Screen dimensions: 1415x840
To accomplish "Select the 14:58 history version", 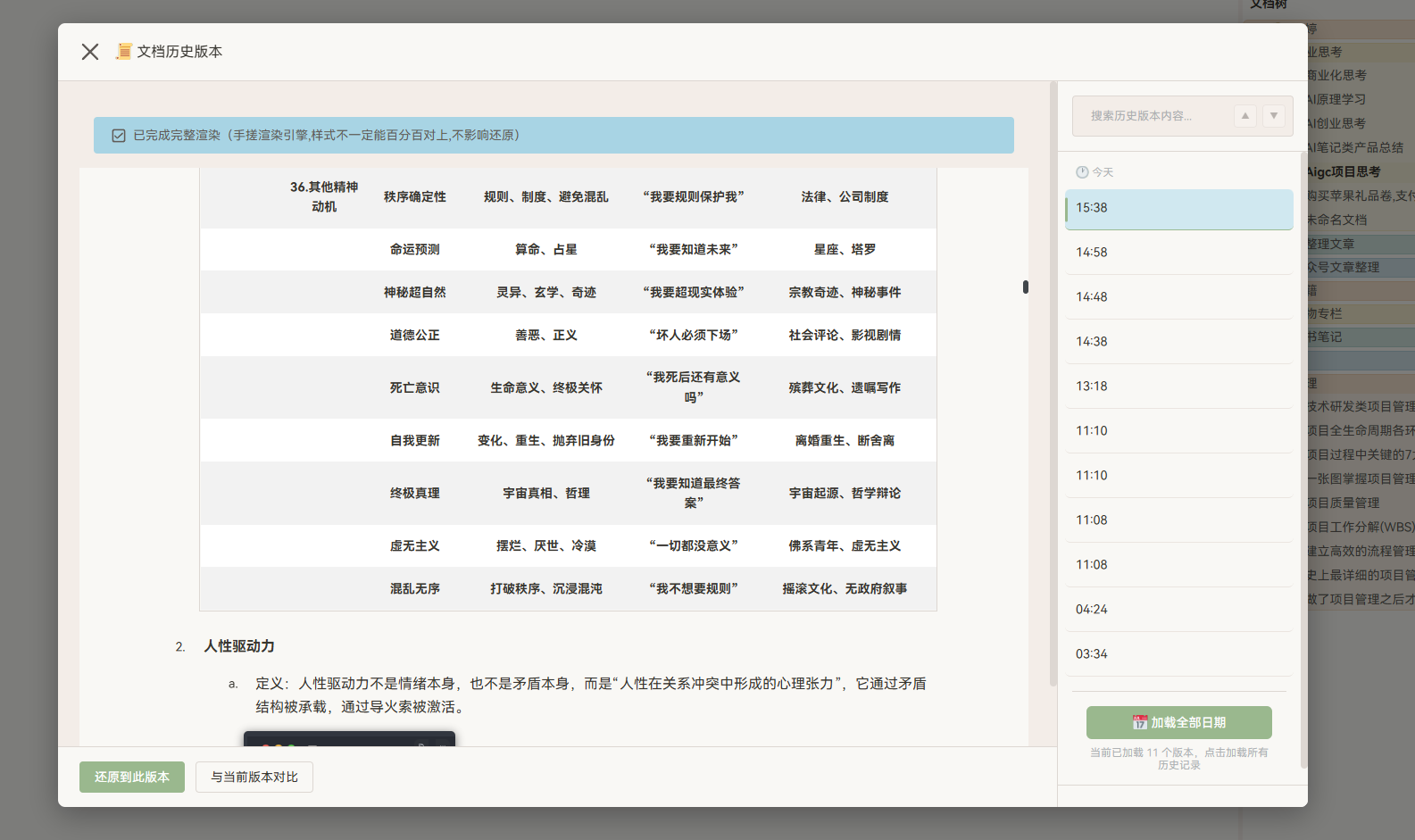I will (1178, 253).
